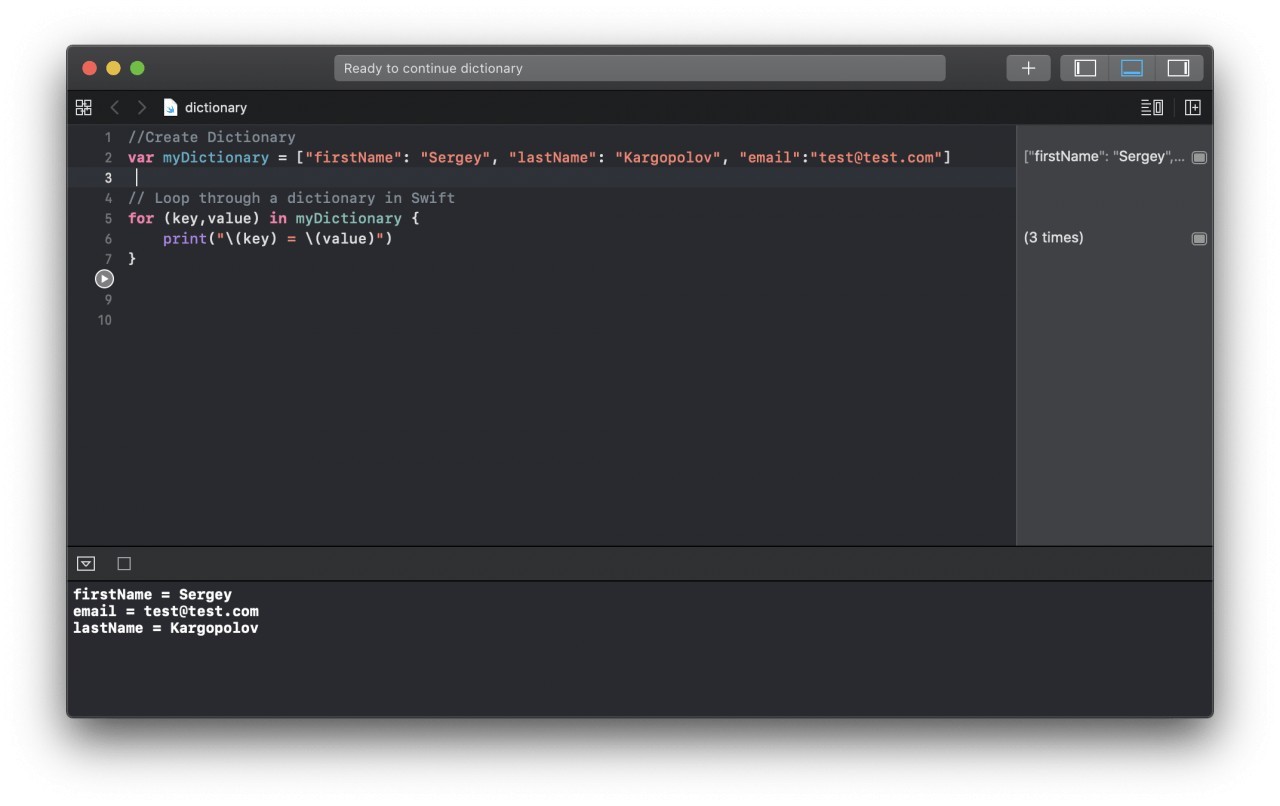Add an editor on the right
This screenshot has width=1280, height=806.
tap(1193, 107)
